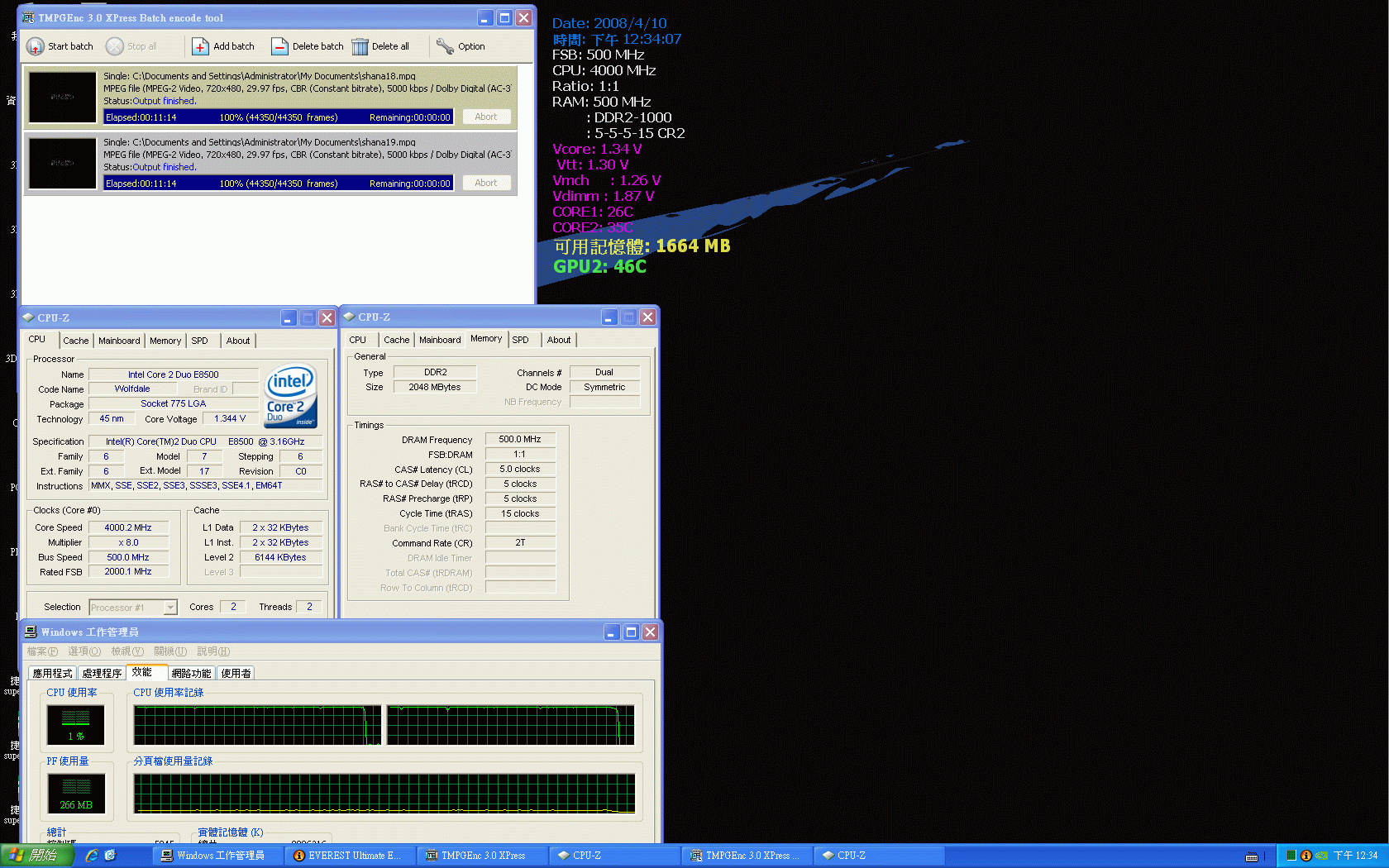1389x868 pixels.
Task: Switch to EVEREST Ultimate taskbar button
Action: (351, 856)
